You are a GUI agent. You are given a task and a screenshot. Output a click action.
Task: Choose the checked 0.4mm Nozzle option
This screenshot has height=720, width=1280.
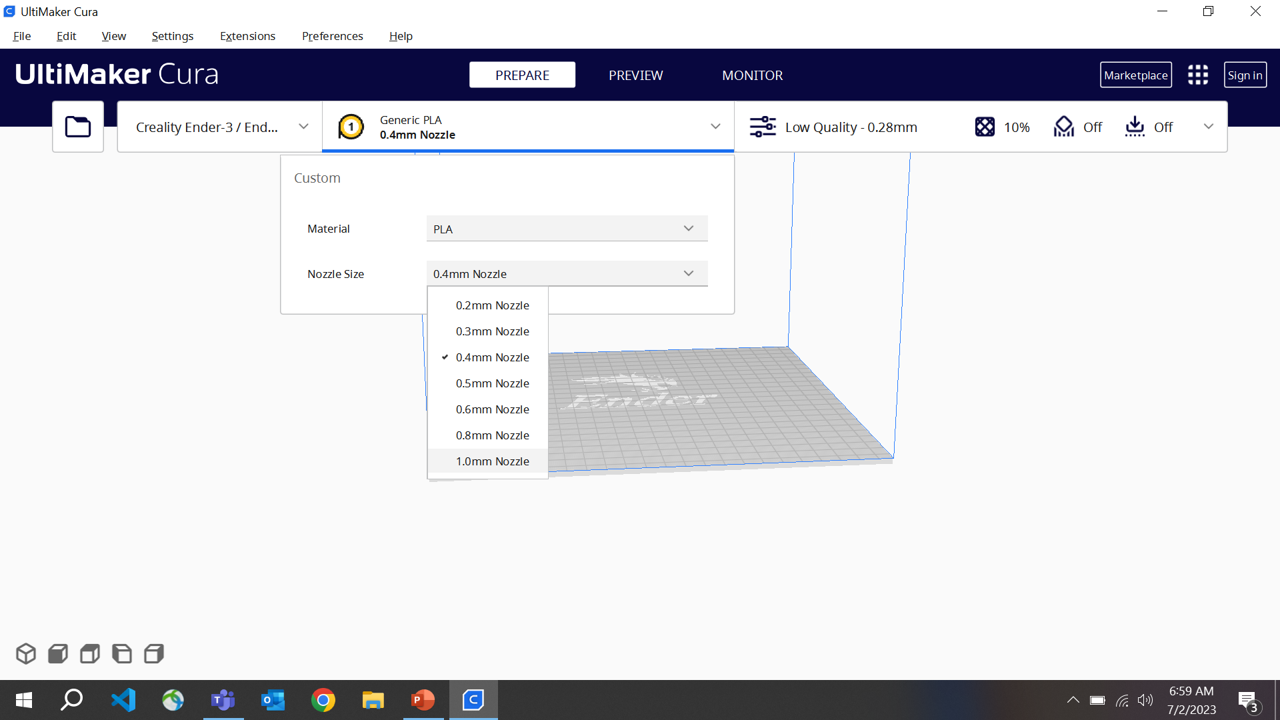coord(488,357)
